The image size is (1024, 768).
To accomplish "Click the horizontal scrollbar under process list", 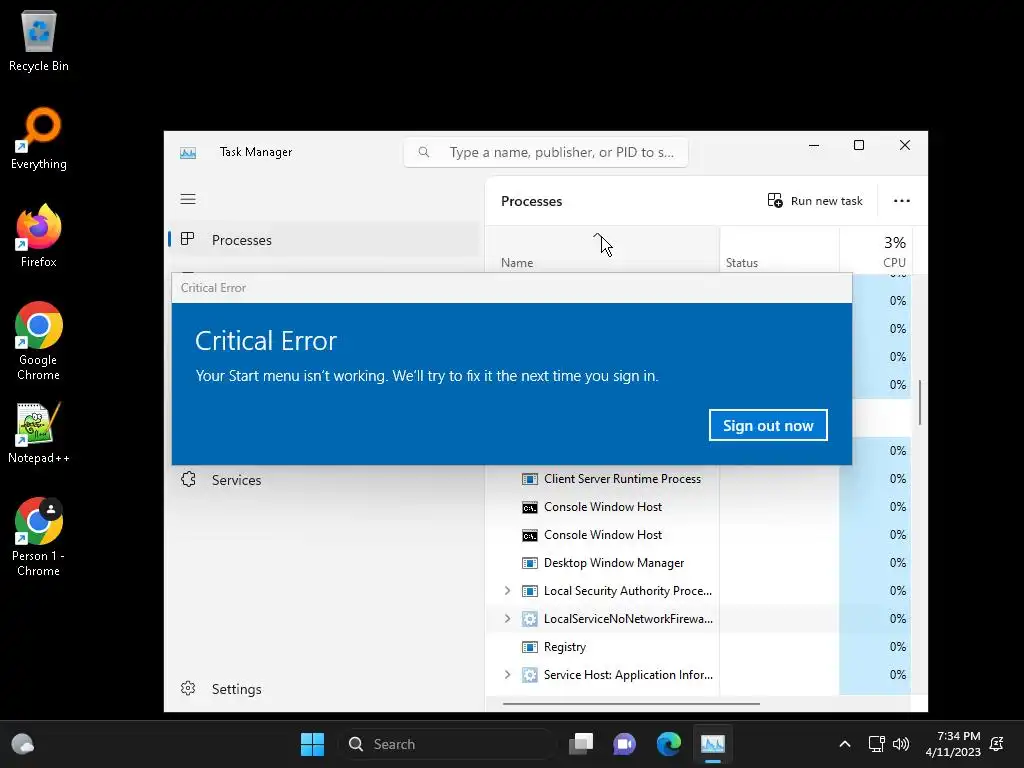I will pyautogui.click(x=631, y=704).
